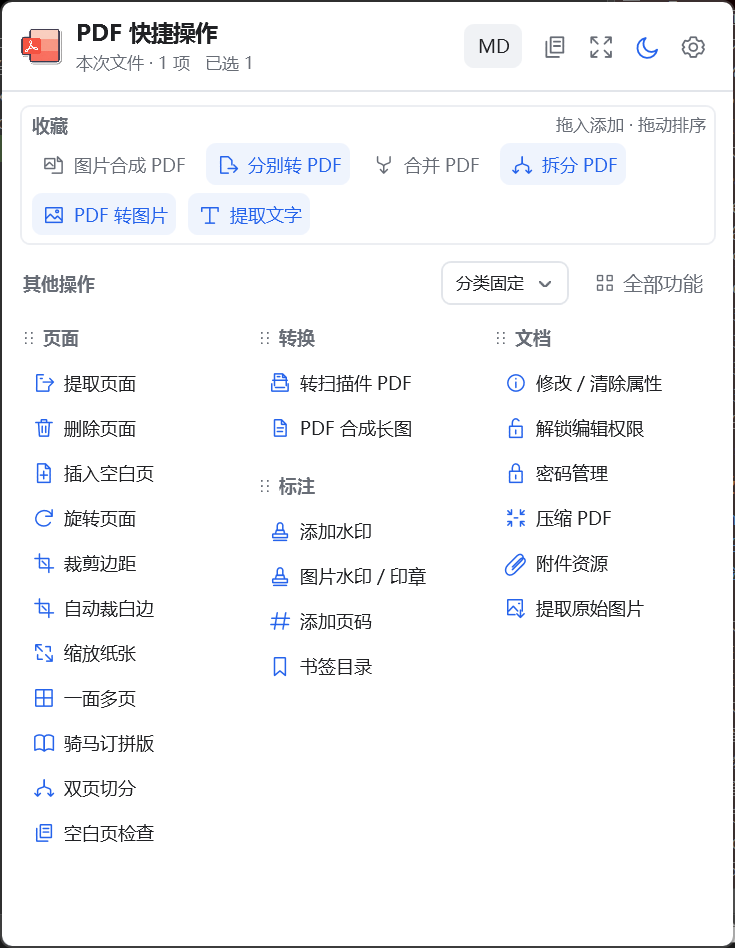The image size is (735, 948).
Task: Click the 压缩 PDF label text
Action: (573, 519)
